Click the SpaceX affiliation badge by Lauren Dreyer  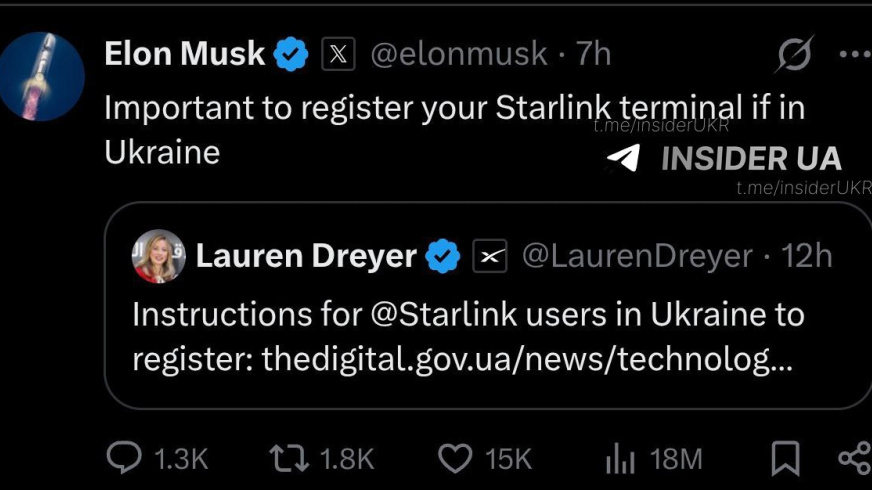tap(490, 256)
